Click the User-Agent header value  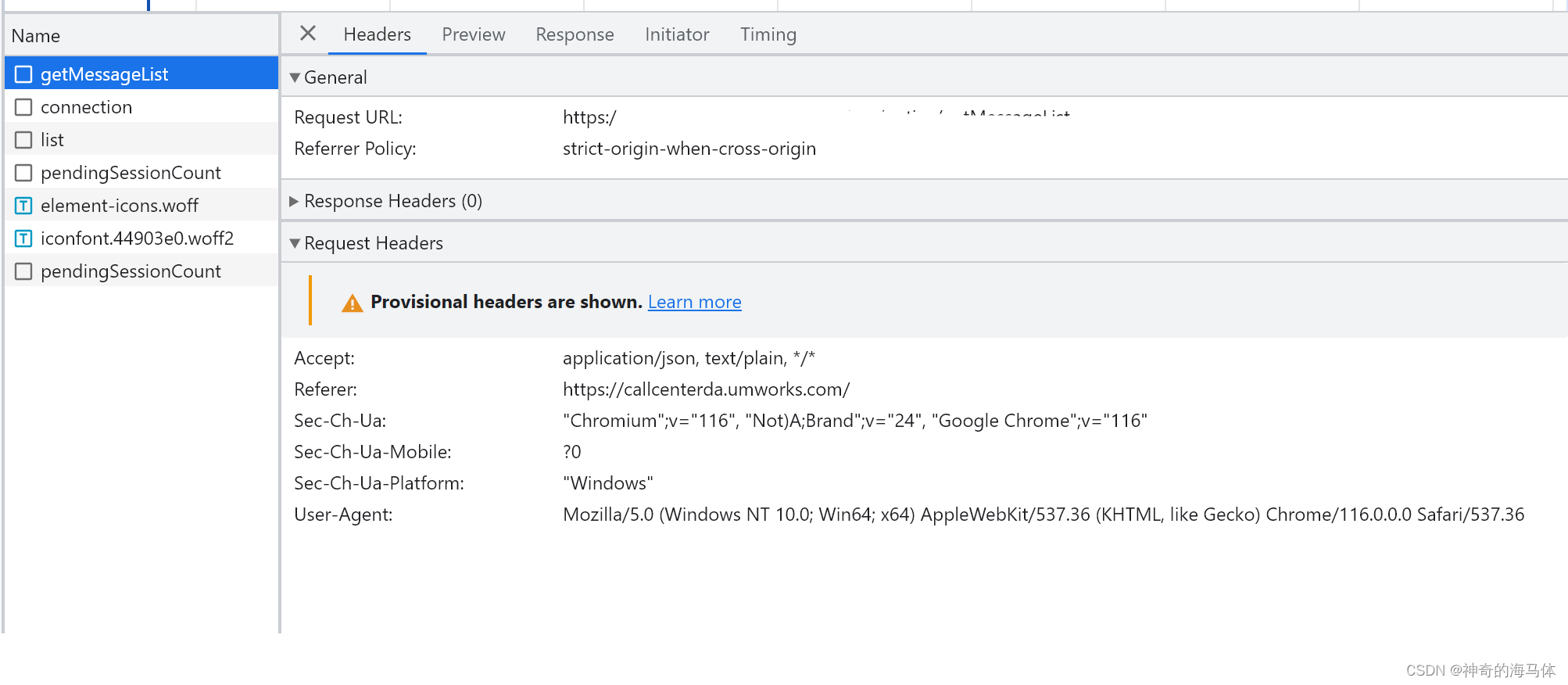click(x=1044, y=515)
